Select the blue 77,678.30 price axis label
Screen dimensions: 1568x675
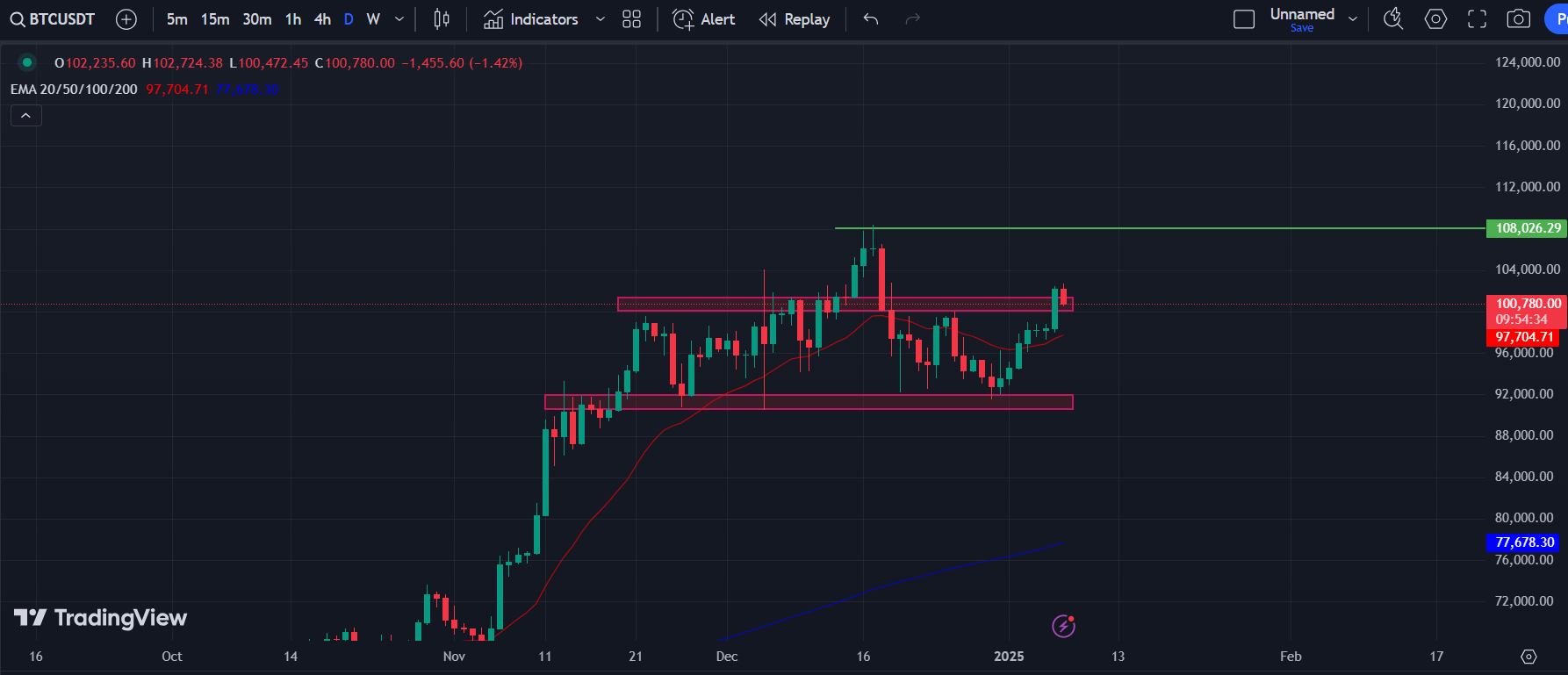[1524, 542]
